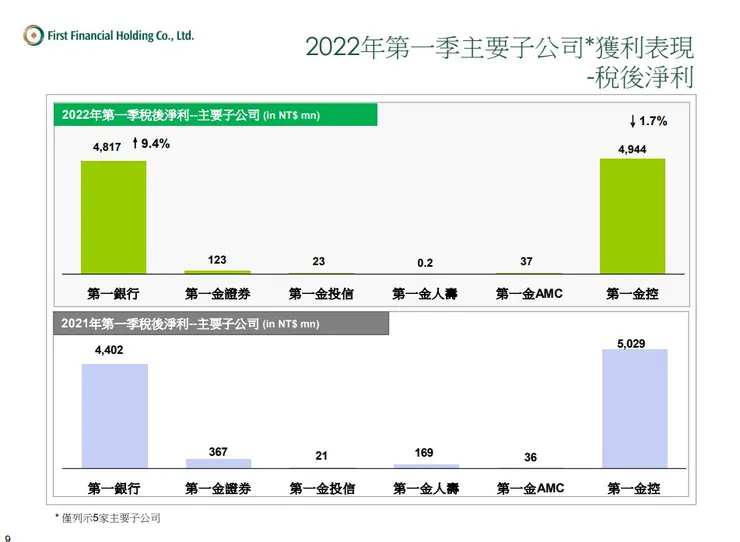This screenshot has width=740, height=542.
Task: Click the 0.2 value above 第一金人壽
Action: 425,263
